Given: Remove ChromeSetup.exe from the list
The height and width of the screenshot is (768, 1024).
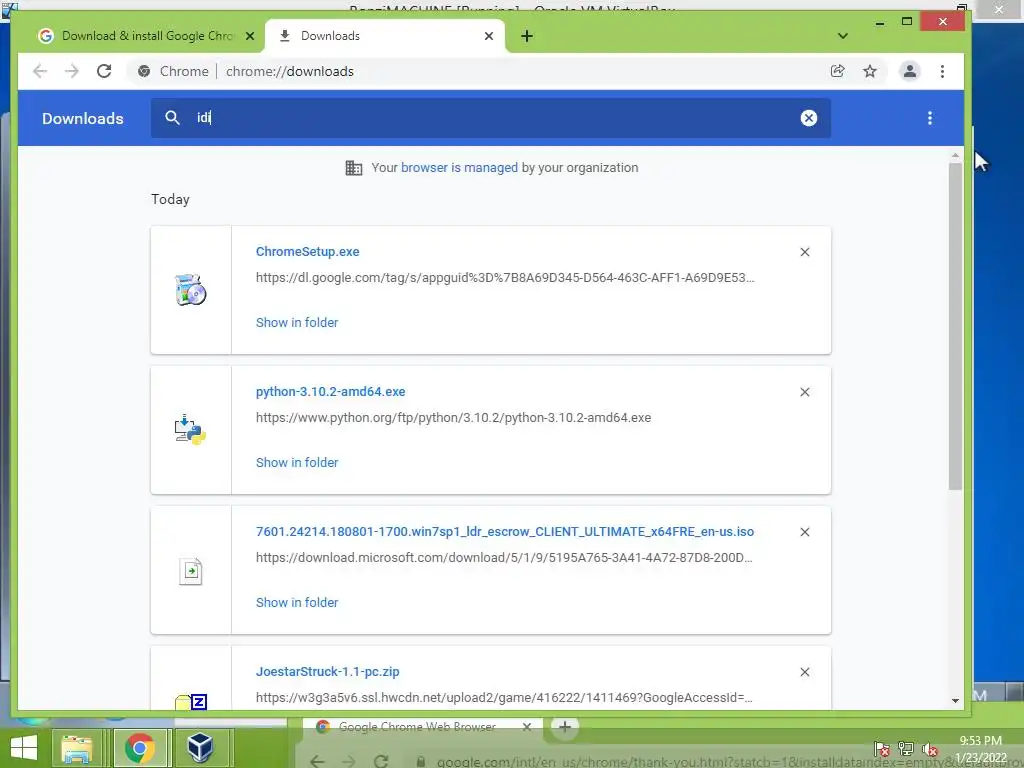Looking at the screenshot, I should click(805, 252).
